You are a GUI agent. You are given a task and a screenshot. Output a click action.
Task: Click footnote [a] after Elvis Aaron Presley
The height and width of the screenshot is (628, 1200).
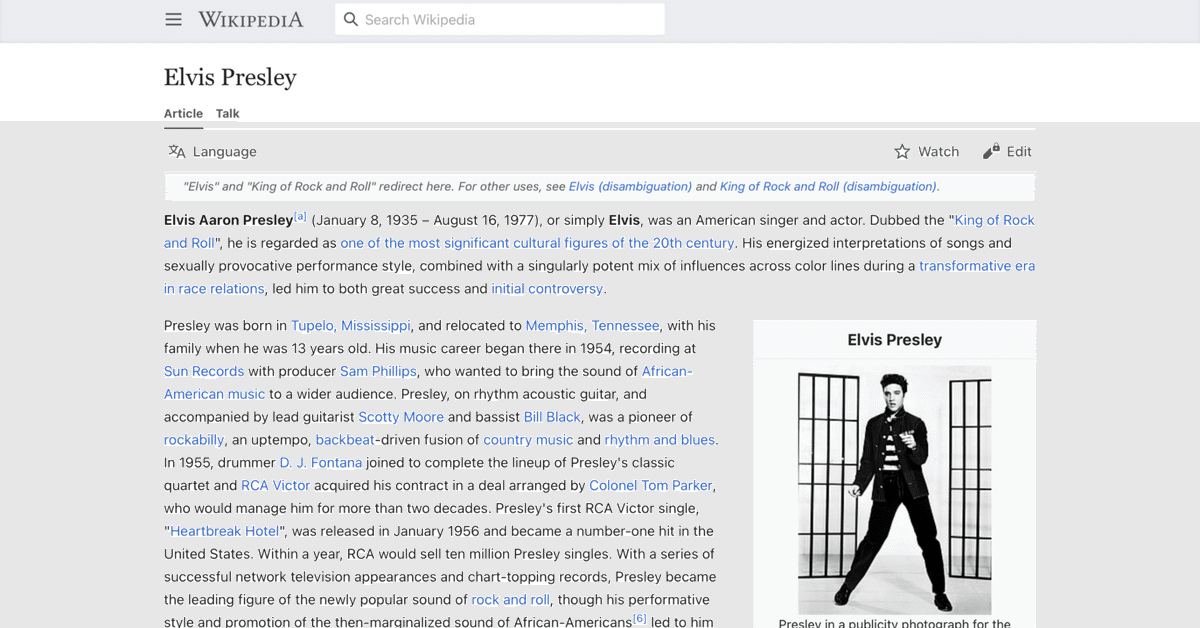point(300,217)
